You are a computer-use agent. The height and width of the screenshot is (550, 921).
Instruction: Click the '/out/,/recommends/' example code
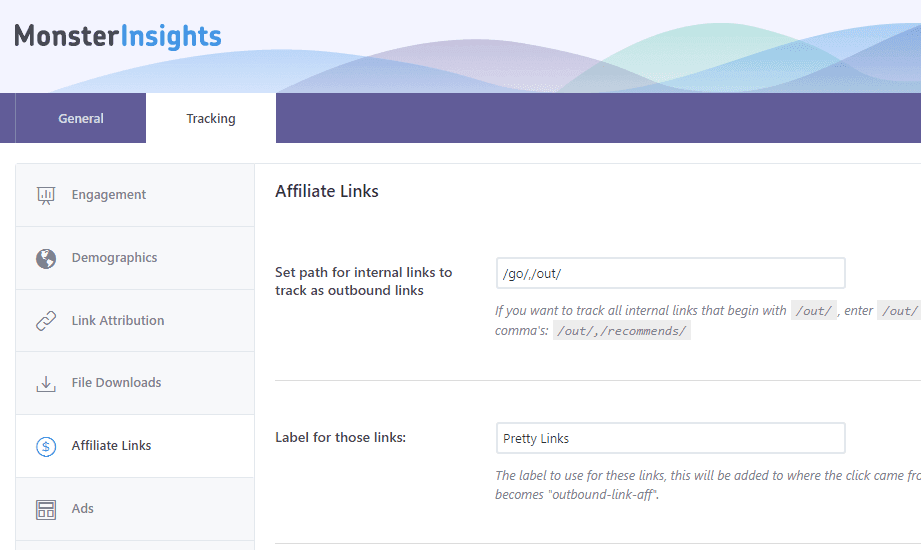point(621,331)
